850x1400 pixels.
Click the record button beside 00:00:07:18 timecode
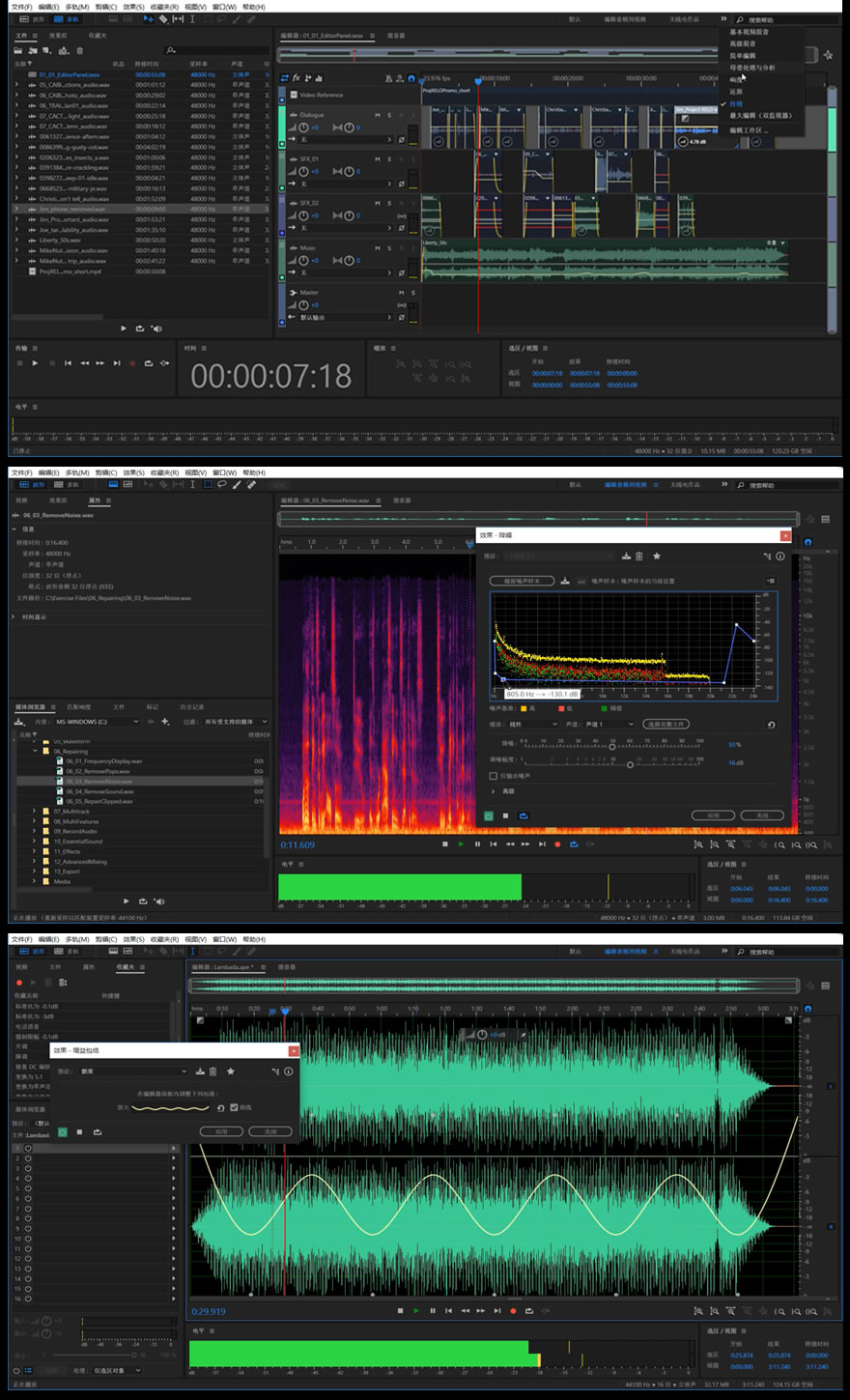coord(131,363)
